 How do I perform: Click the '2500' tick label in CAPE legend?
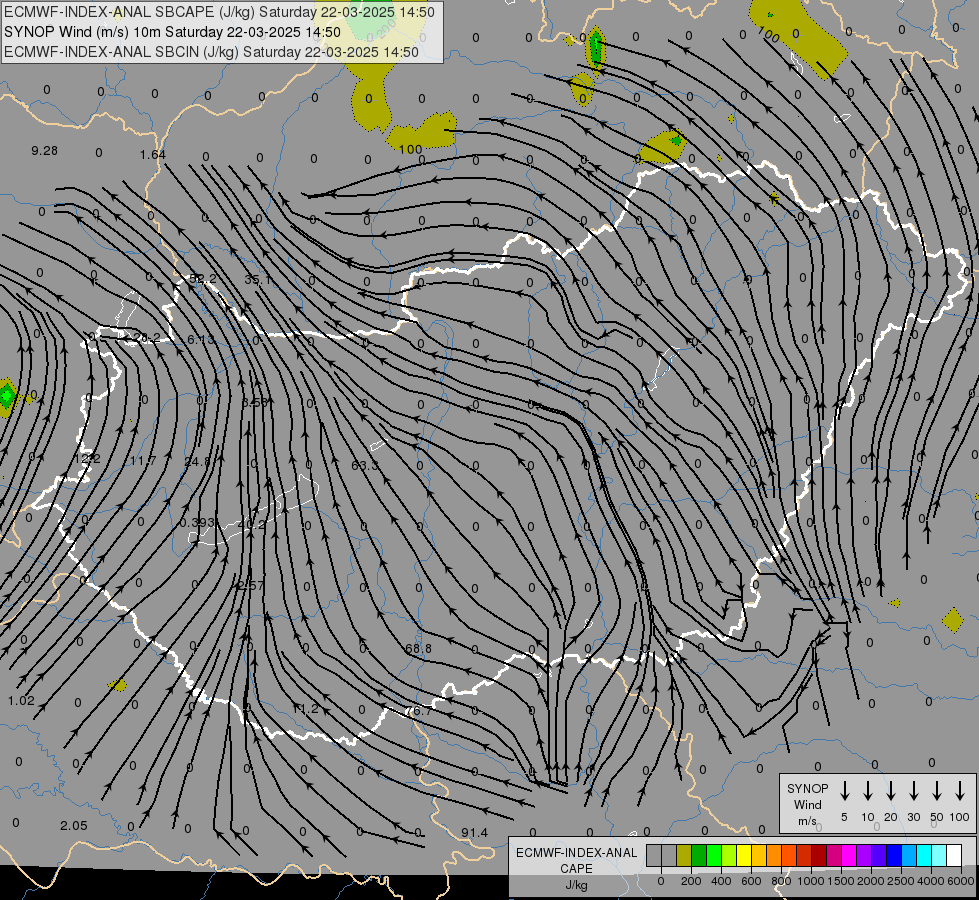click(901, 881)
